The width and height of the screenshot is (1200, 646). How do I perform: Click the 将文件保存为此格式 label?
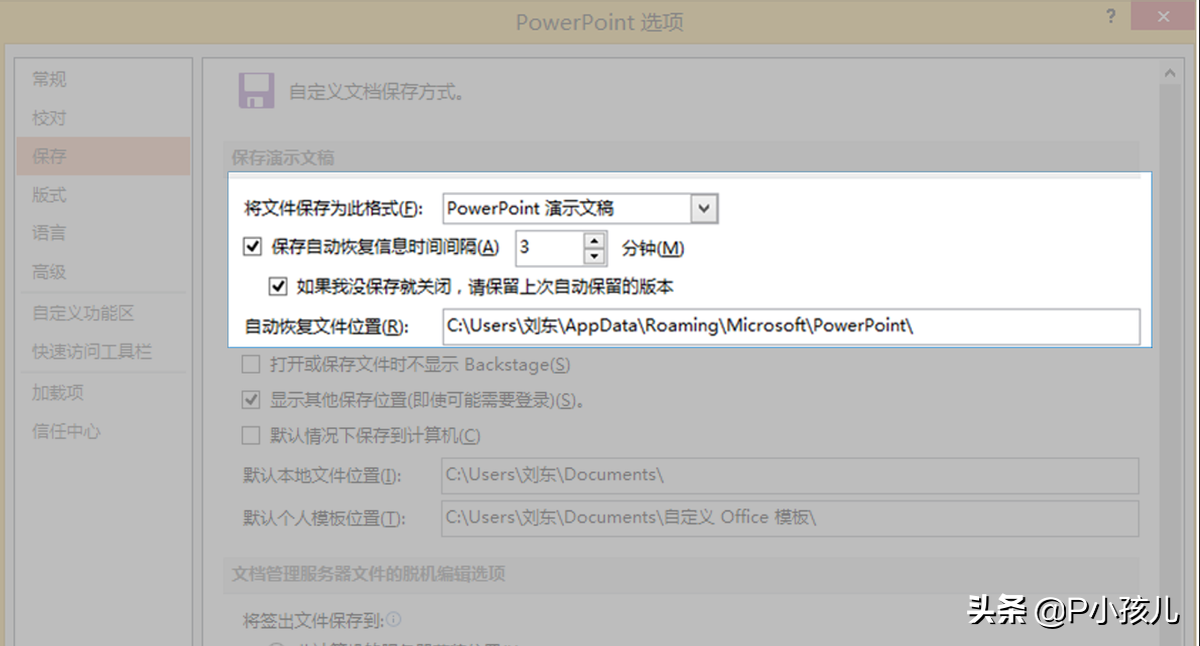pos(334,209)
